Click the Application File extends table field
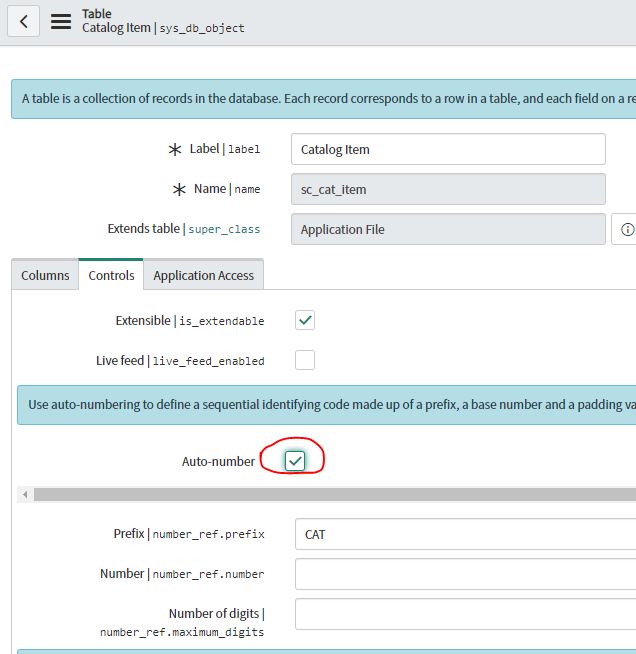 pos(448,229)
